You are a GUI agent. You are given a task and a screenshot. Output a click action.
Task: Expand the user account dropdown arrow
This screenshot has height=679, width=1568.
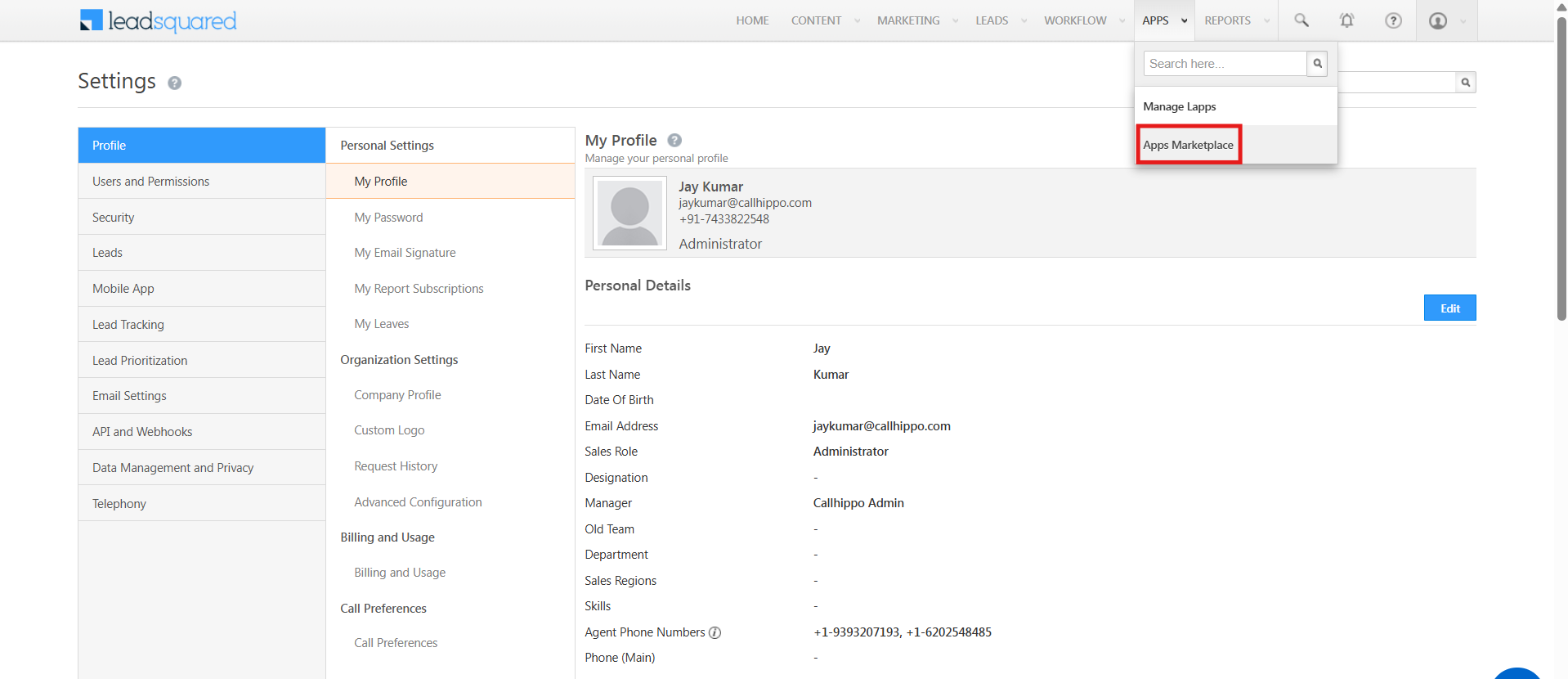[1463, 21]
